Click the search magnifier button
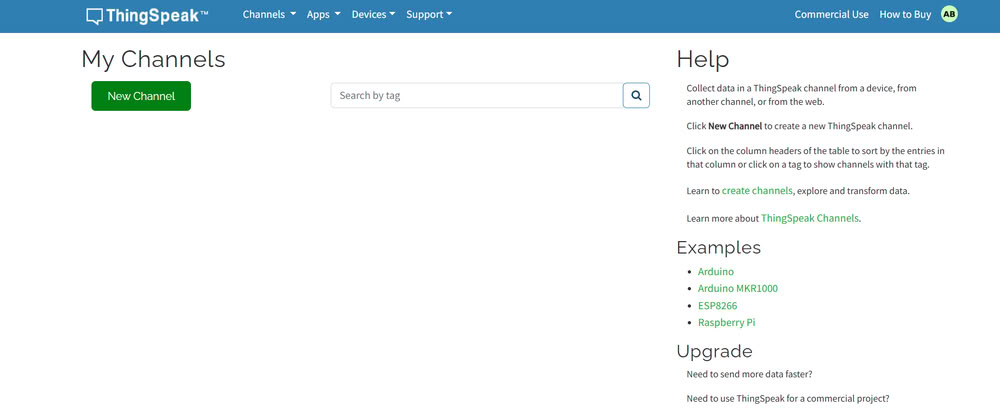 point(636,95)
